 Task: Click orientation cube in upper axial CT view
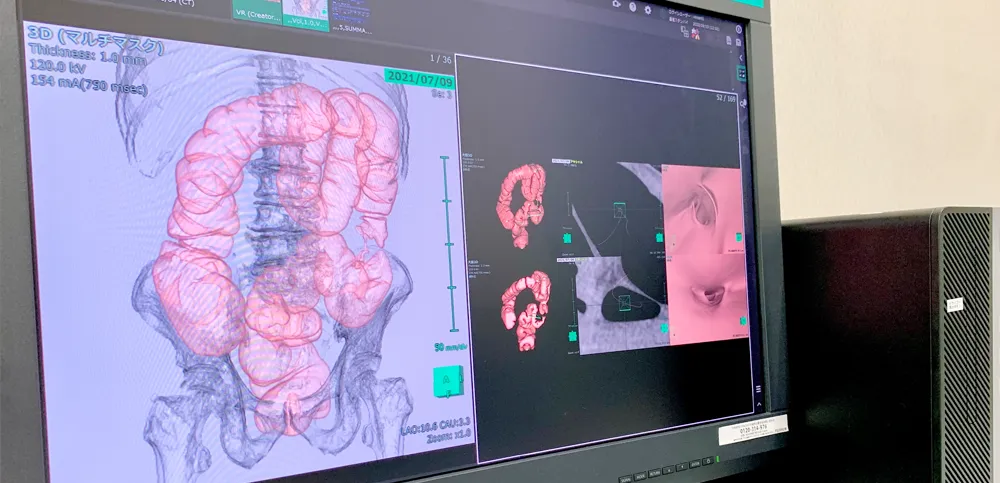[660, 237]
